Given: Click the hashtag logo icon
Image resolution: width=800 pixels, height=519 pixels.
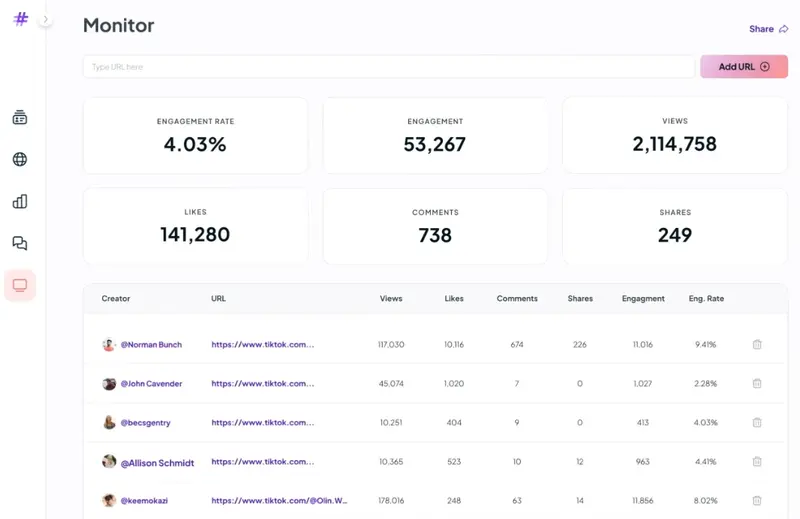Looking at the screenshot, I should click(x=21, y=19).
